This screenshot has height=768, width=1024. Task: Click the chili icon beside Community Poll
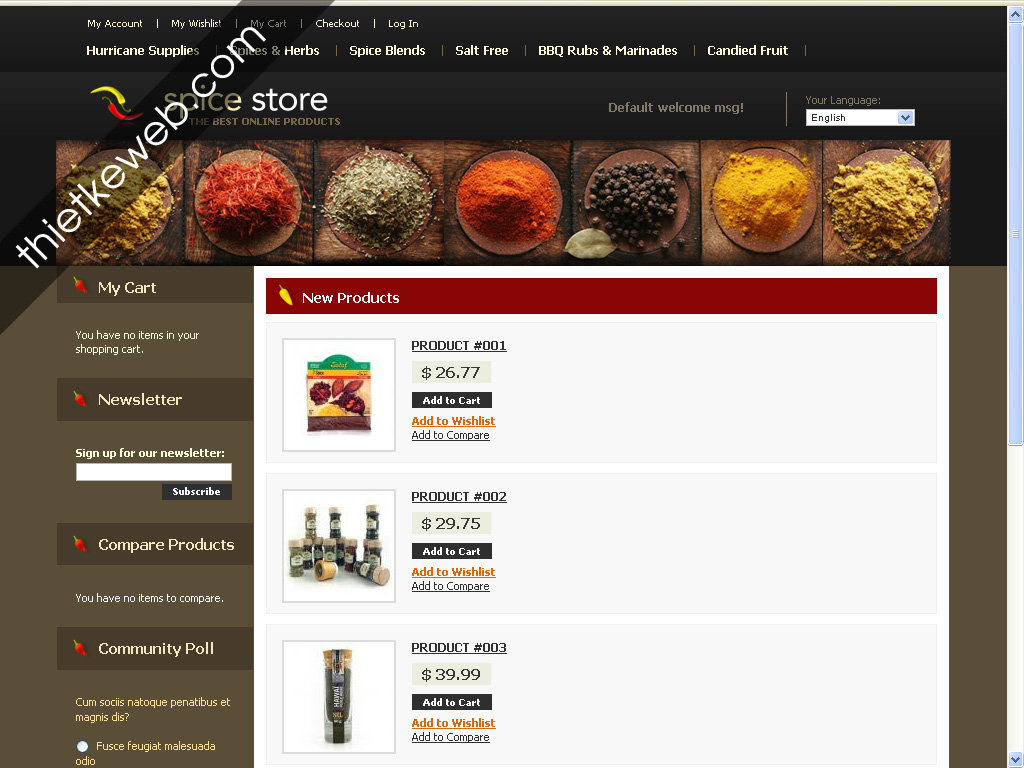(80, 647)
